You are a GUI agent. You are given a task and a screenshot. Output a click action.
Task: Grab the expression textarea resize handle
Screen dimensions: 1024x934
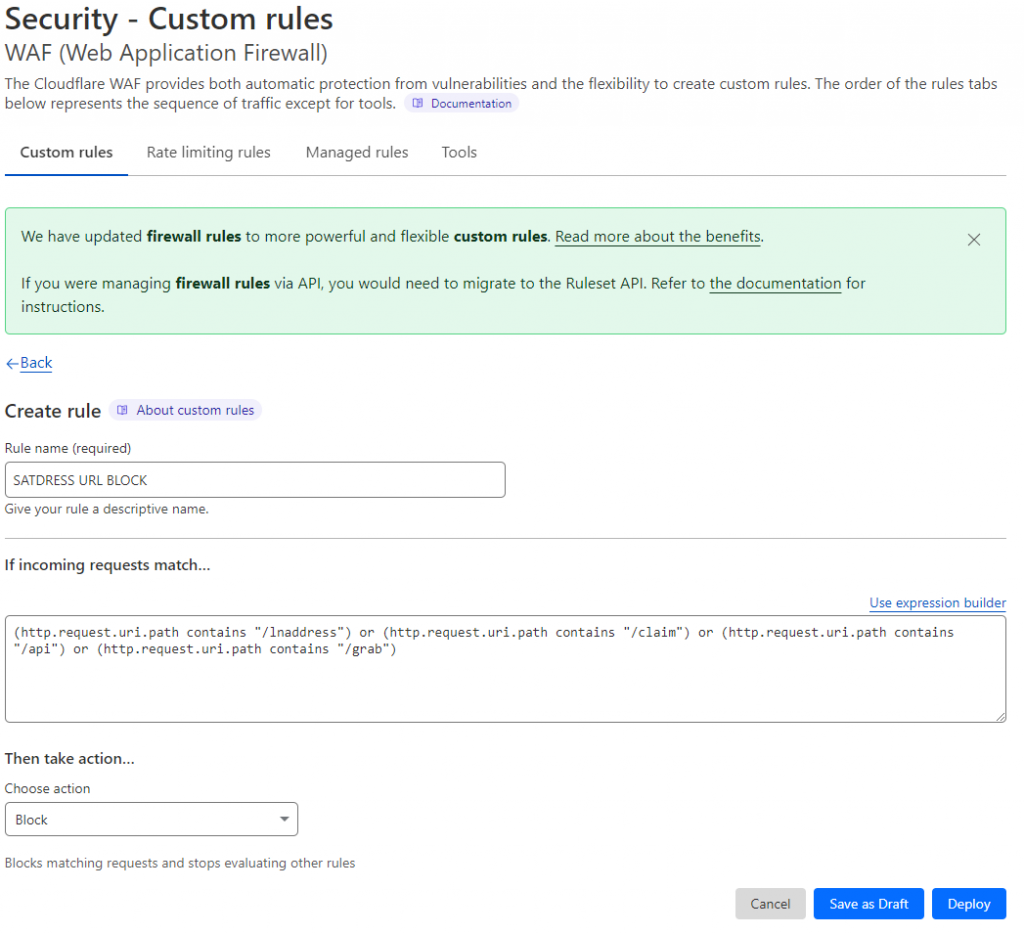pyautogui.click(x=1000, y=717)
